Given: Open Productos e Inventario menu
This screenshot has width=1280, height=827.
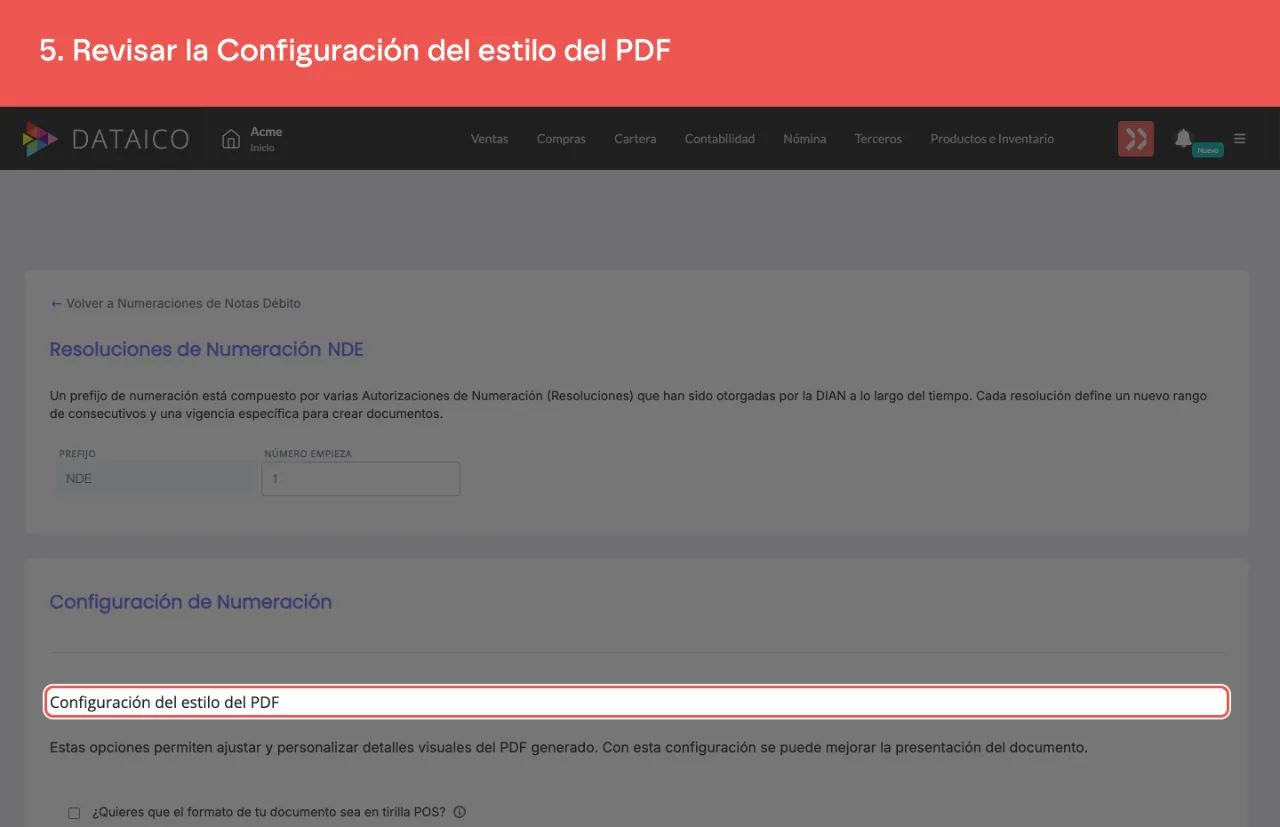Looking at the screenshot, I should pos(992,139).
